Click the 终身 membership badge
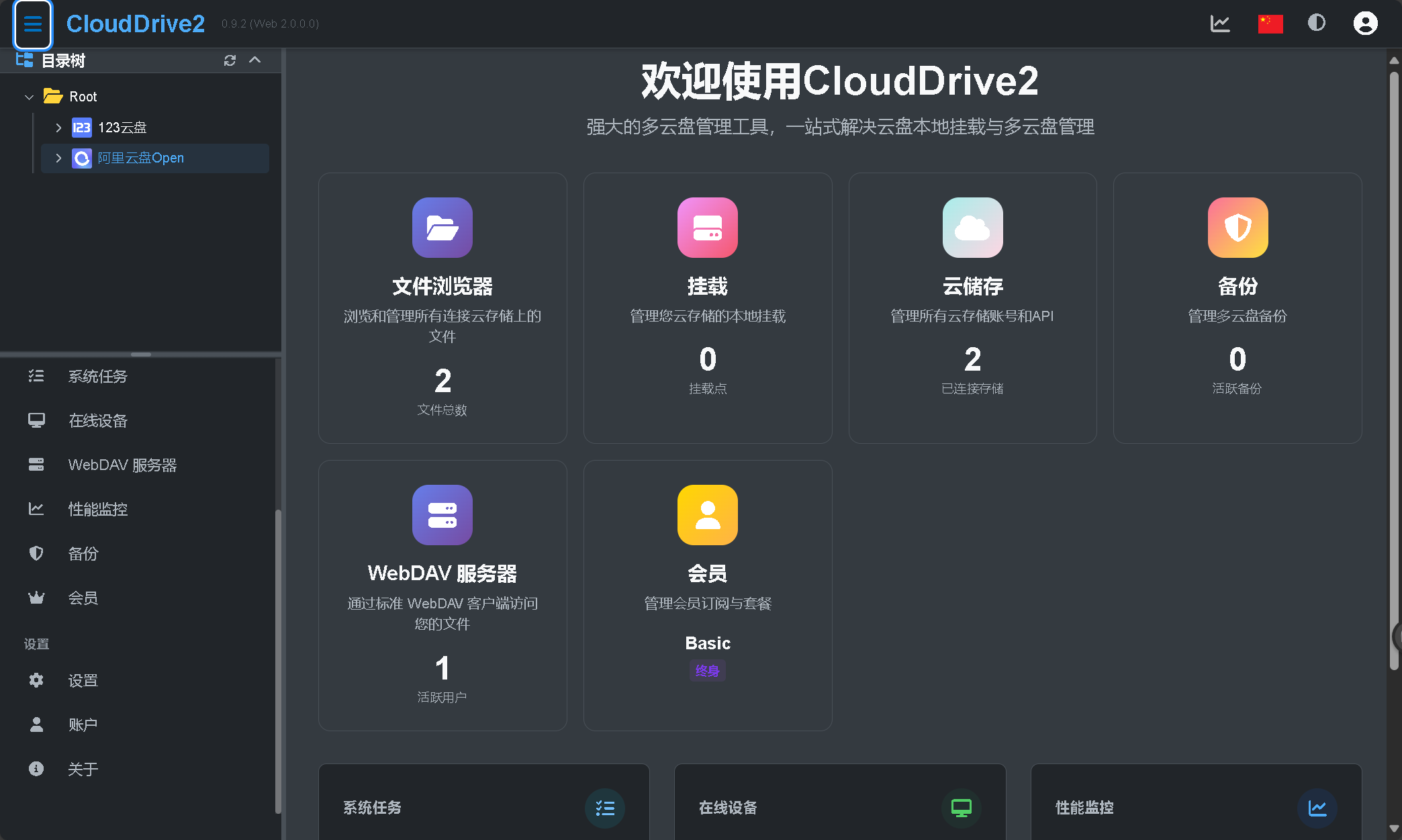Screen dimensions: 1402x840 click(x=708, y=671)
